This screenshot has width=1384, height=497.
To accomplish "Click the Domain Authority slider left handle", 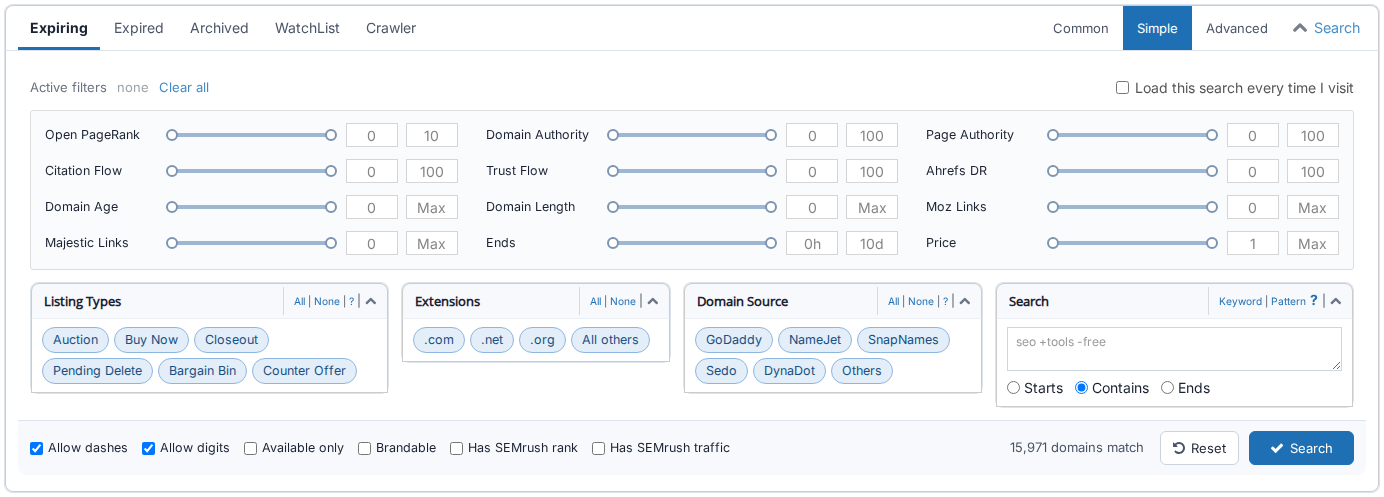I will pyautogui.click(x=613, y=135).
